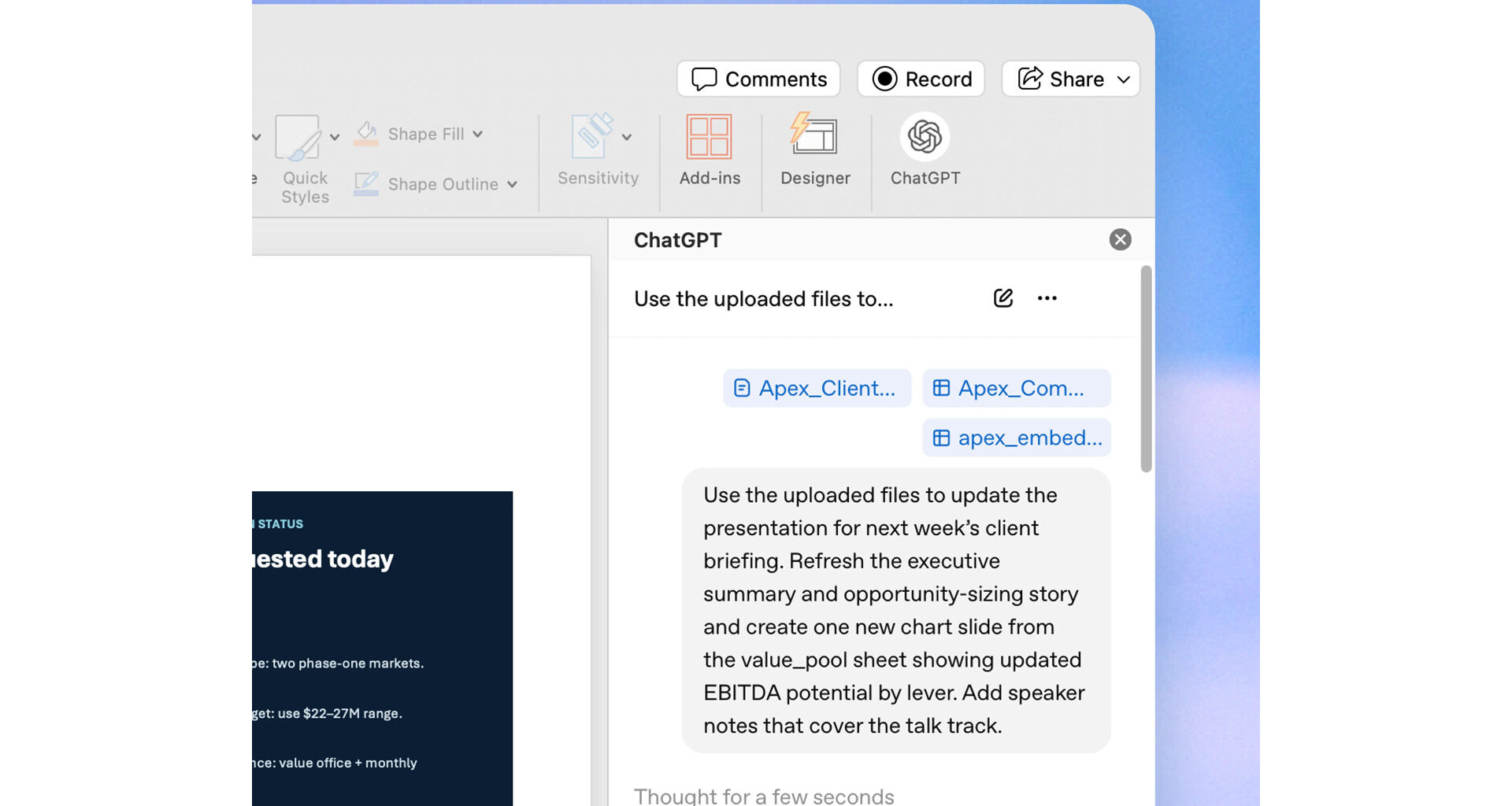Click the user prompt message bubble
Image resolution: width=1512 pixels, height=806 pixels.
tap(896, 611)
